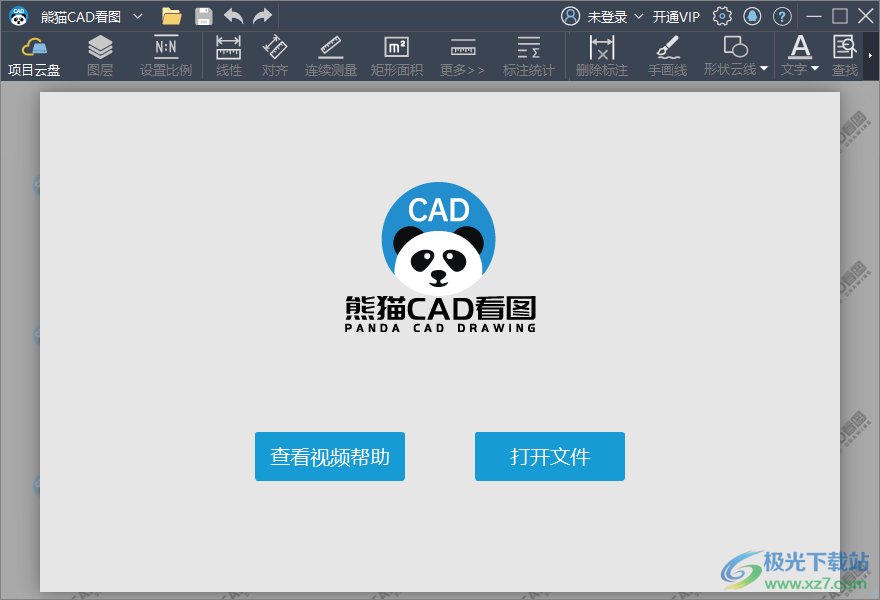880x600 pixels.
Task: Click 开通VIP link
Action: click(676, 17)
